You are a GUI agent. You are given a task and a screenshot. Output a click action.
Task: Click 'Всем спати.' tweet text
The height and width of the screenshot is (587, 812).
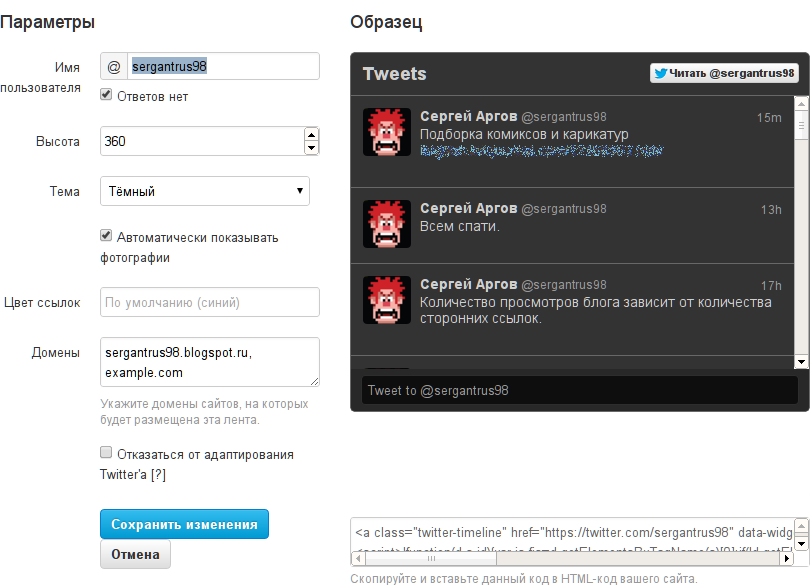[460, 226]
